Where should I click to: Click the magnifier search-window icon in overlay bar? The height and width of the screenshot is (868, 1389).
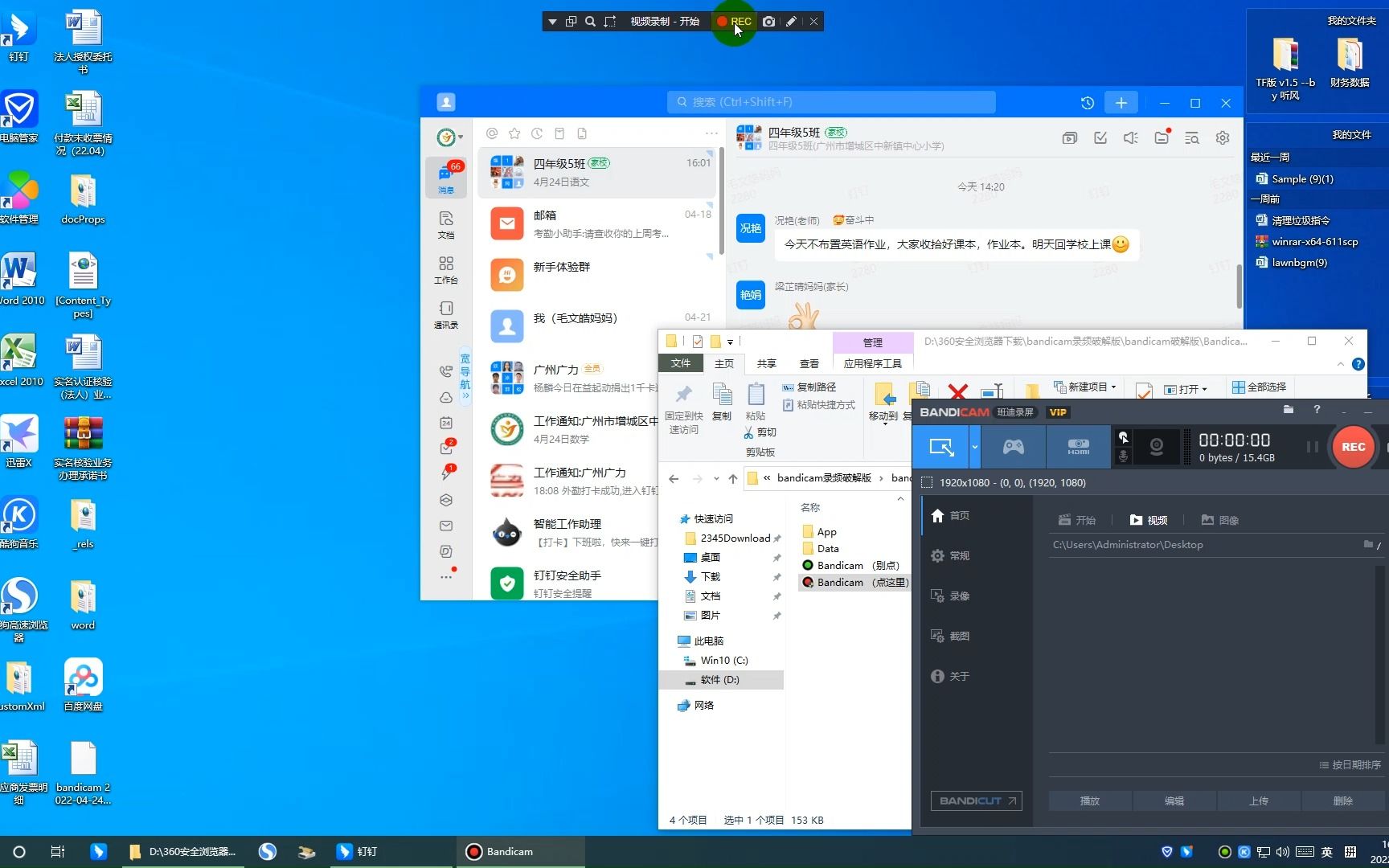[x=590, y=22]
